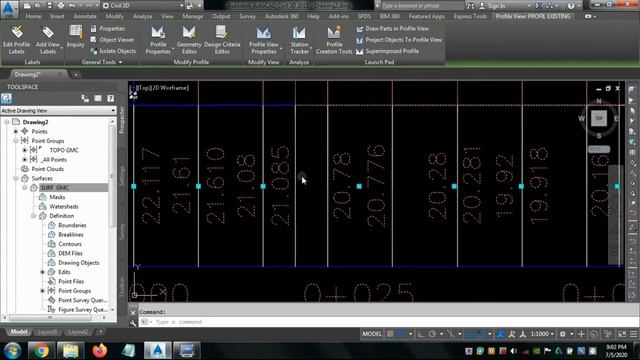
Task: Click Project Objects To Profile View
Action: [399, 40]
